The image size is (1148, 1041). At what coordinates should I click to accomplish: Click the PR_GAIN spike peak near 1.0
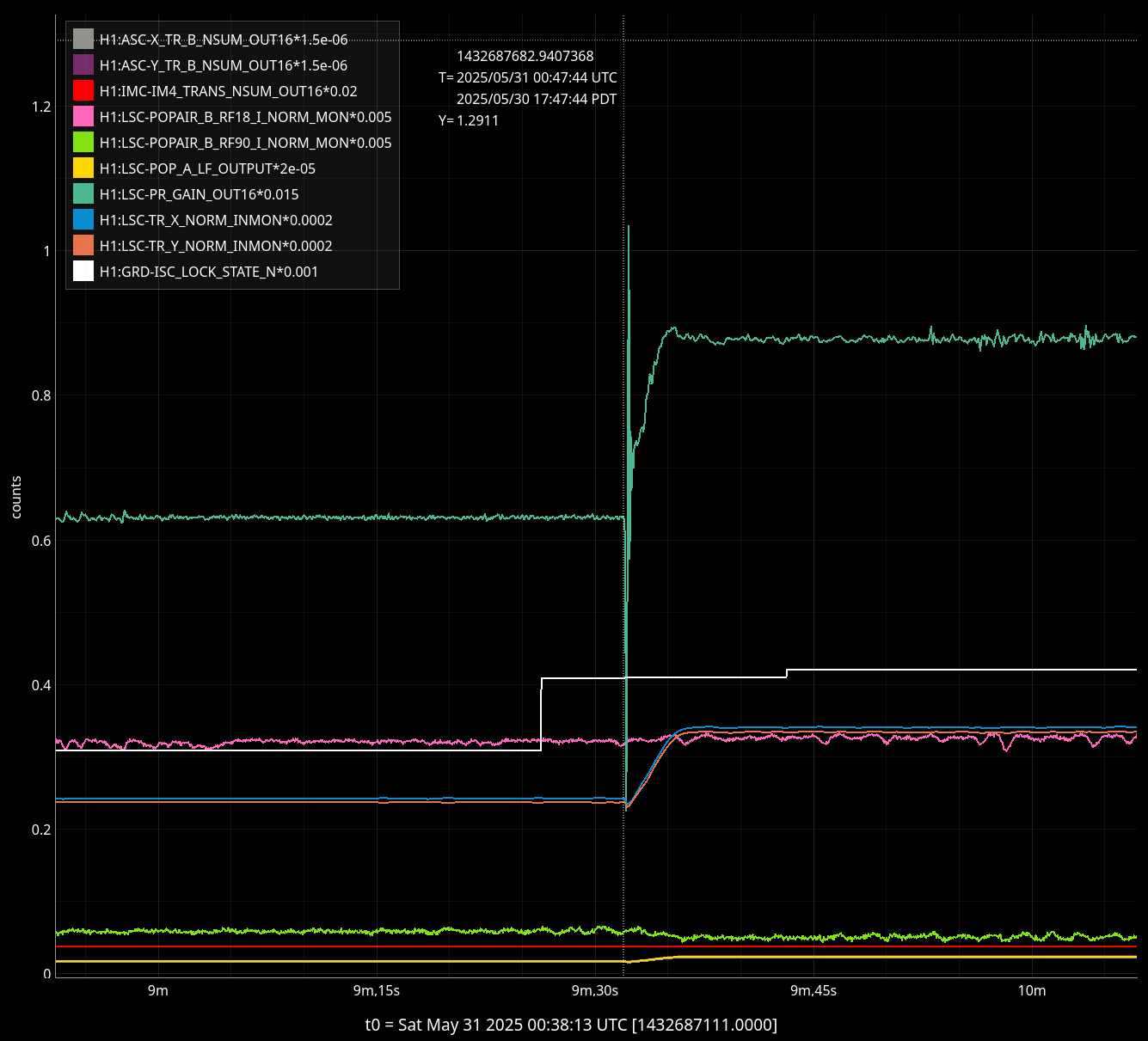pos(629,227)
